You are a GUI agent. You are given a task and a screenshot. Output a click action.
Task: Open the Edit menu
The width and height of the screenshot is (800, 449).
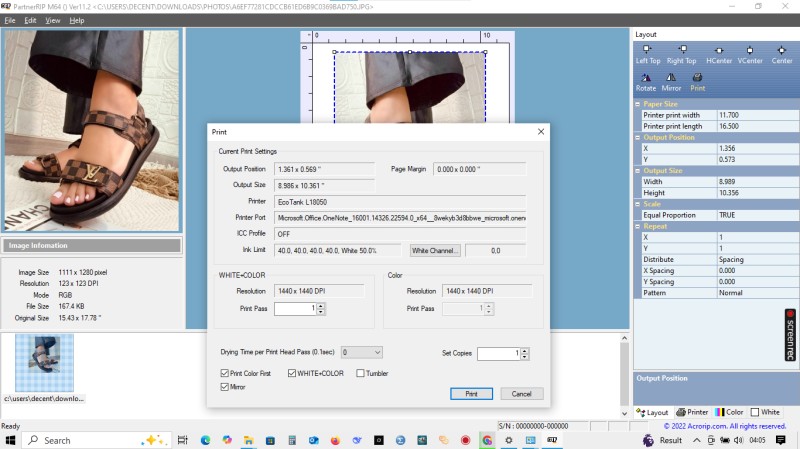click(x=30, y=20)
